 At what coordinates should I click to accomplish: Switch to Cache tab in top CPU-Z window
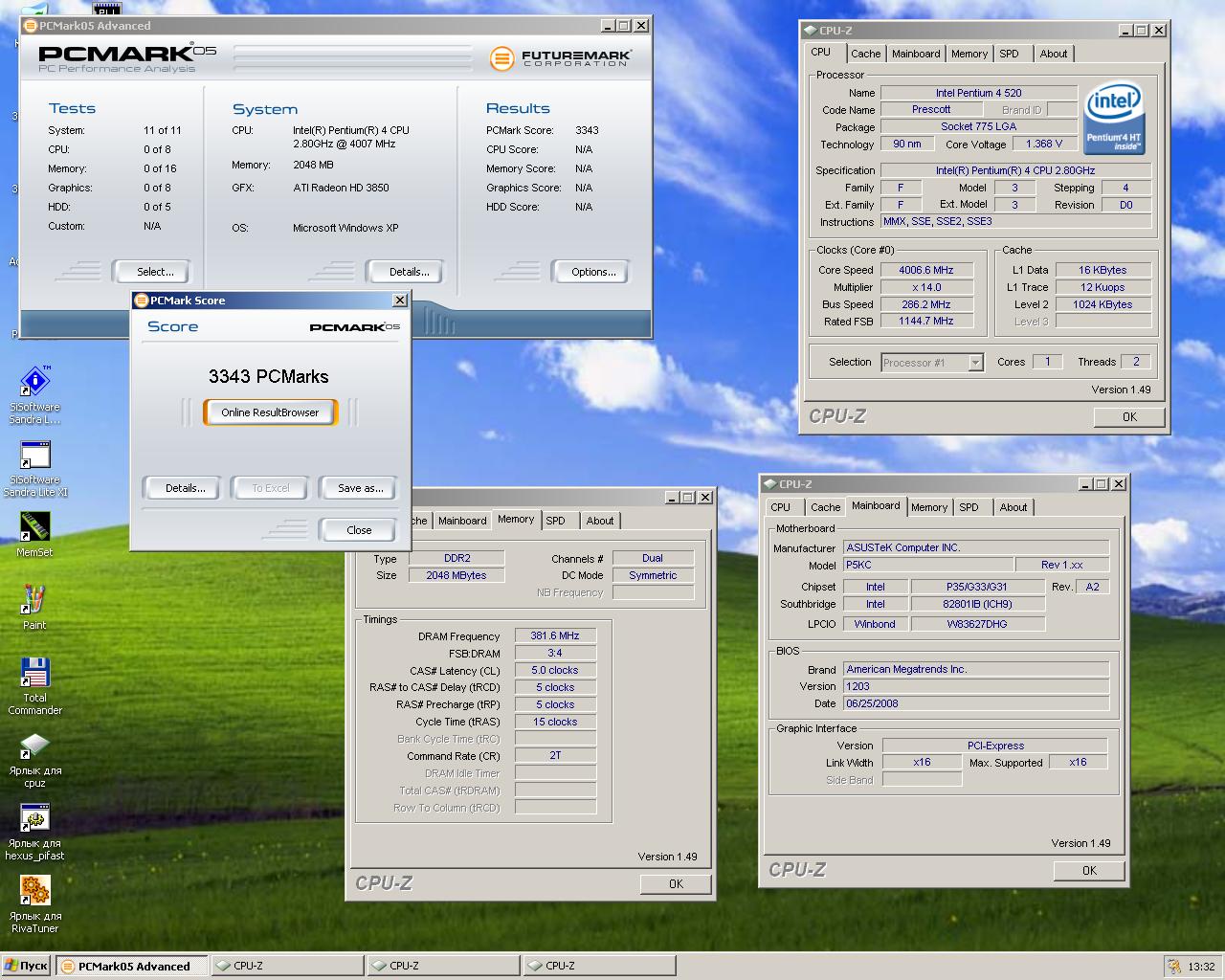coord(865,54)
